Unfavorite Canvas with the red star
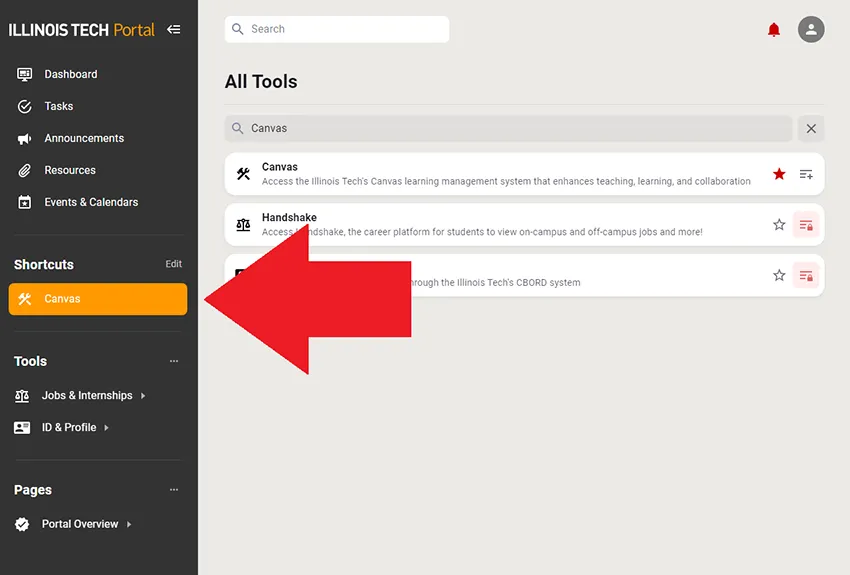 point(779,174)
